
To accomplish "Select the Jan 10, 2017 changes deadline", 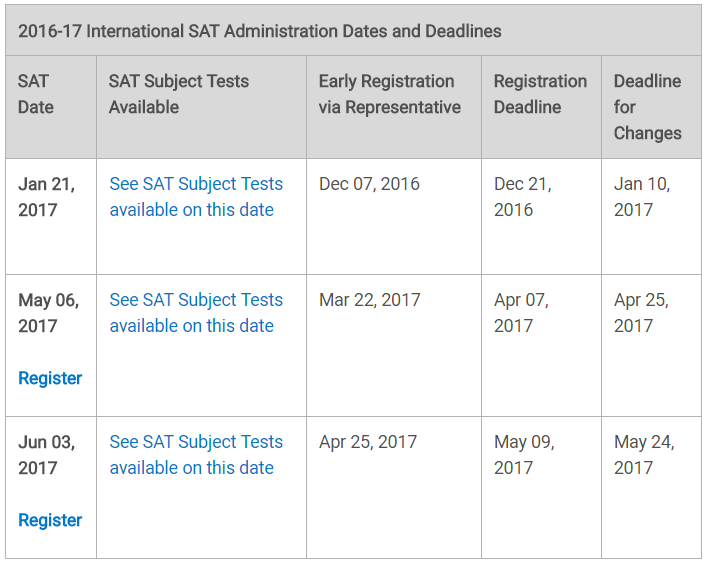I will [642, 197].
